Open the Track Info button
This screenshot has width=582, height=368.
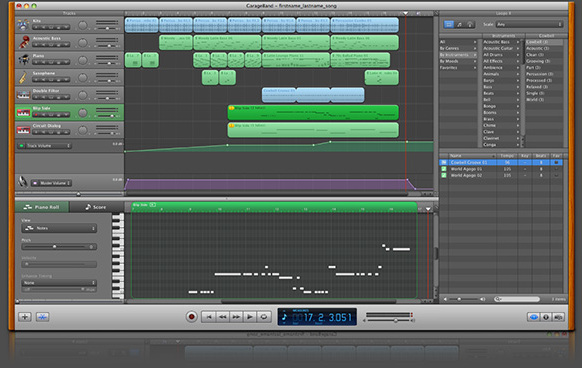pos(546,317)
